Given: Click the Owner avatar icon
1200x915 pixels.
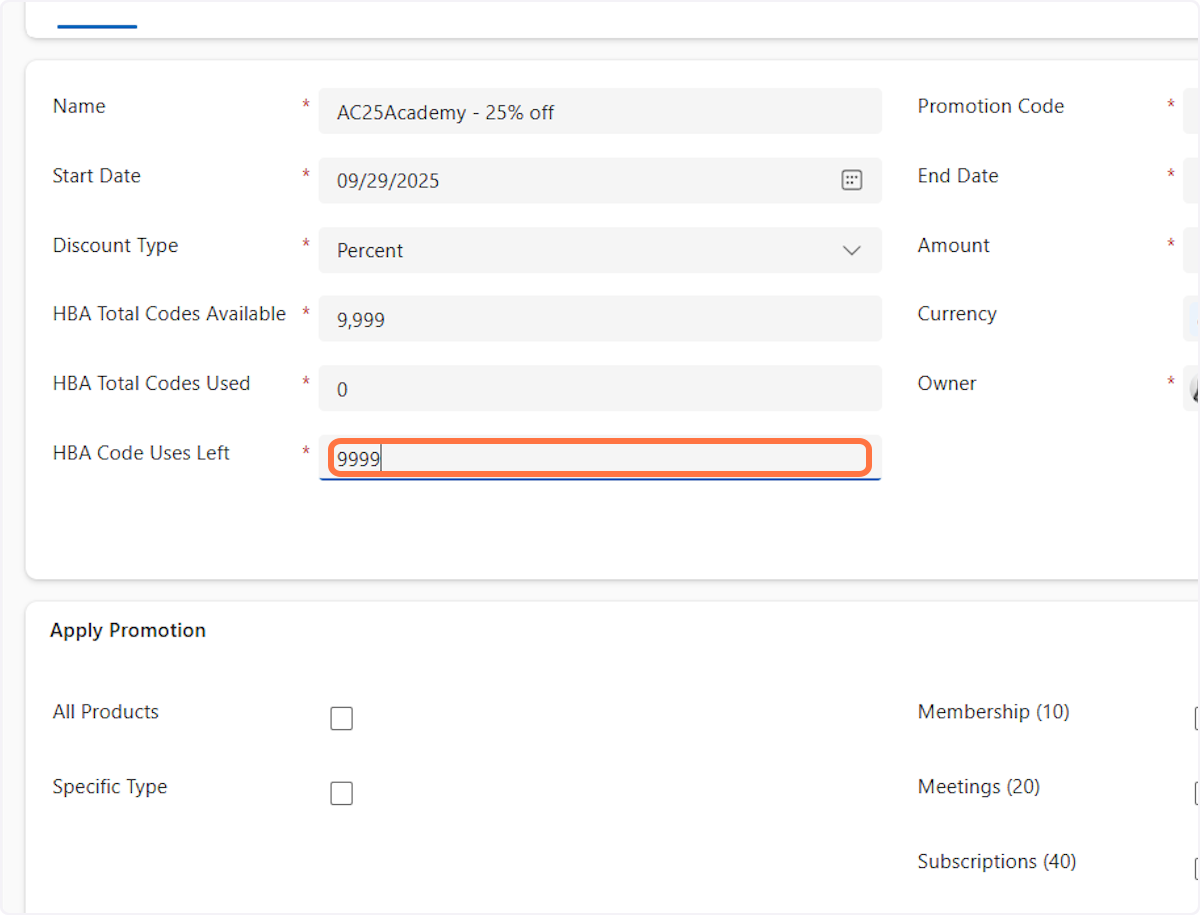Looking at the screenshot, I should tap(1194, 388).
